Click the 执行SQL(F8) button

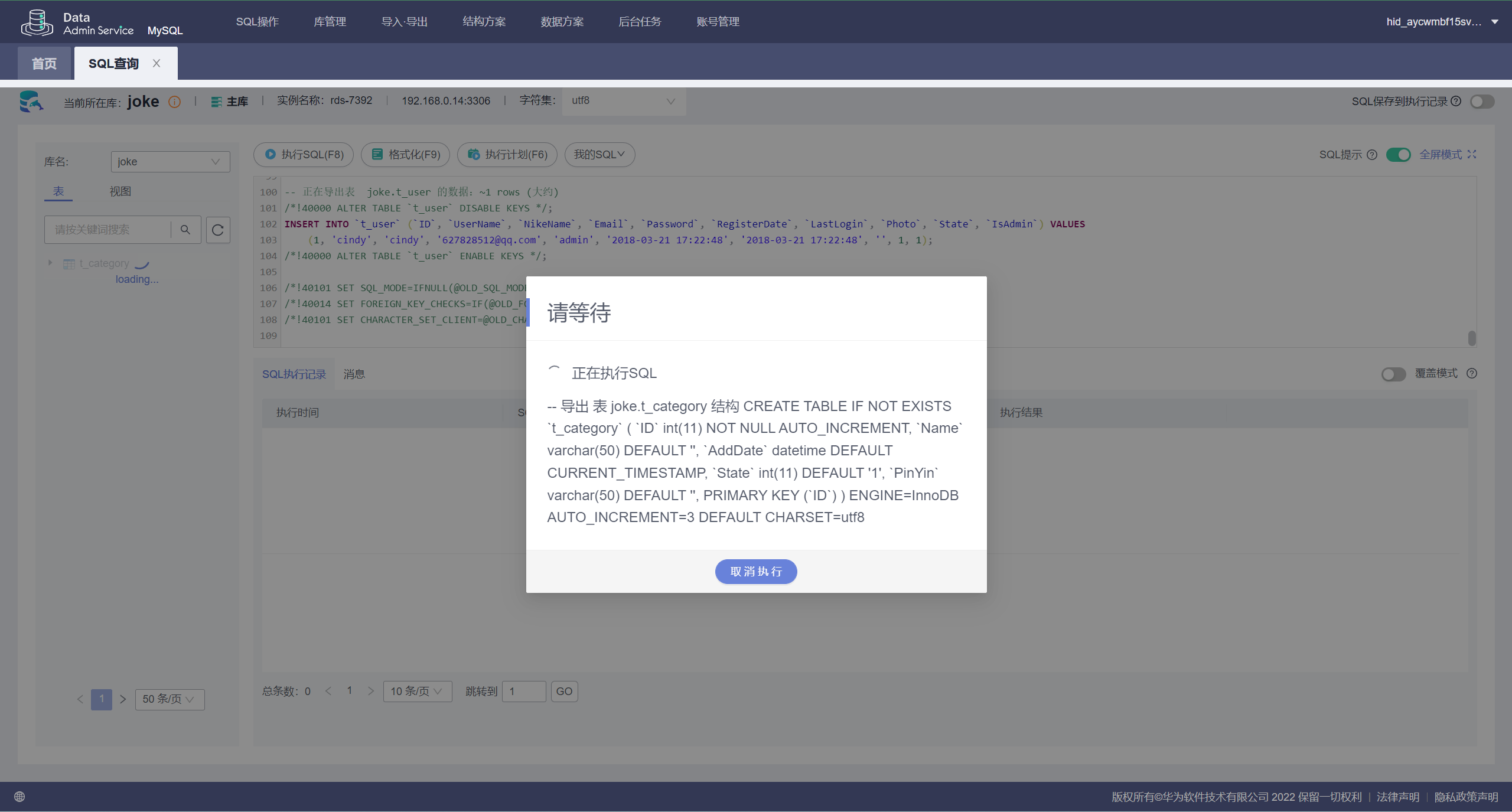(x=304, y=155)
